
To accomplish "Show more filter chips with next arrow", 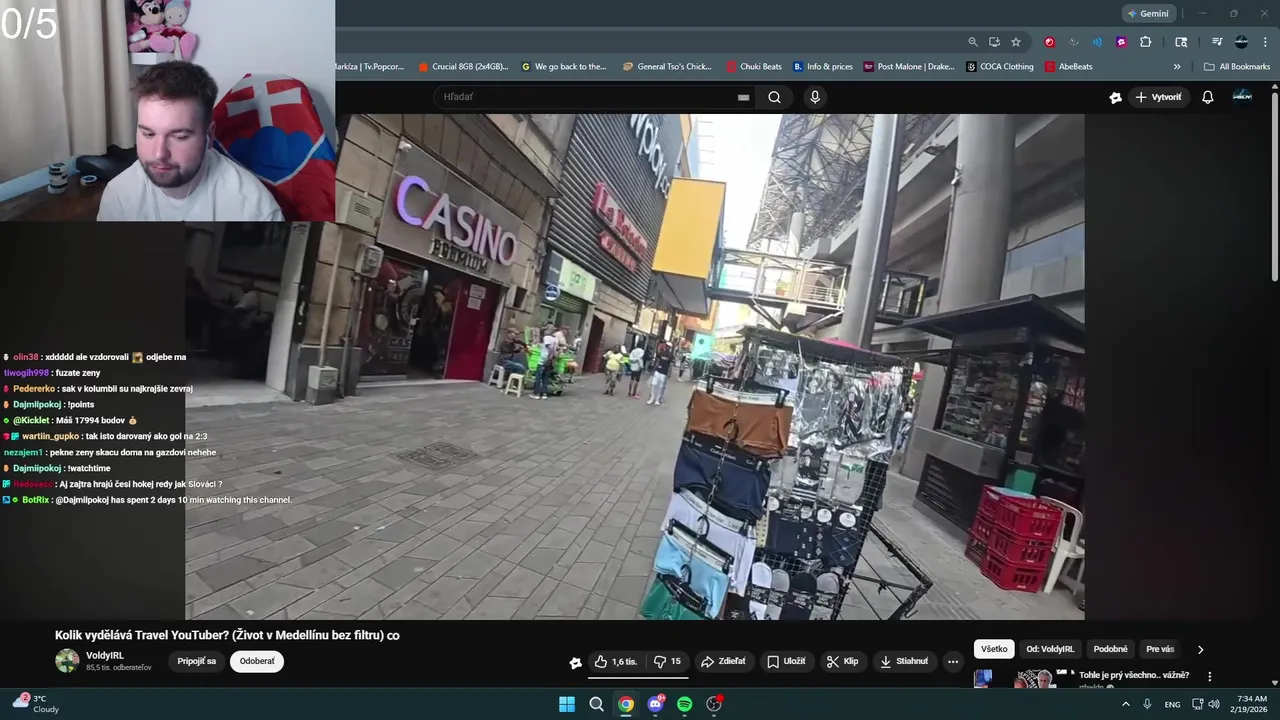I will click(1200, 649).
